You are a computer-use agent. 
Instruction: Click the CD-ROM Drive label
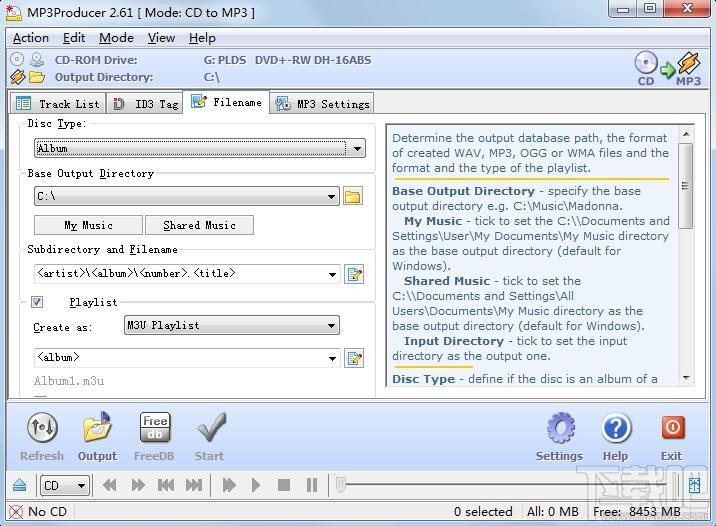click(x=96, y=60)
